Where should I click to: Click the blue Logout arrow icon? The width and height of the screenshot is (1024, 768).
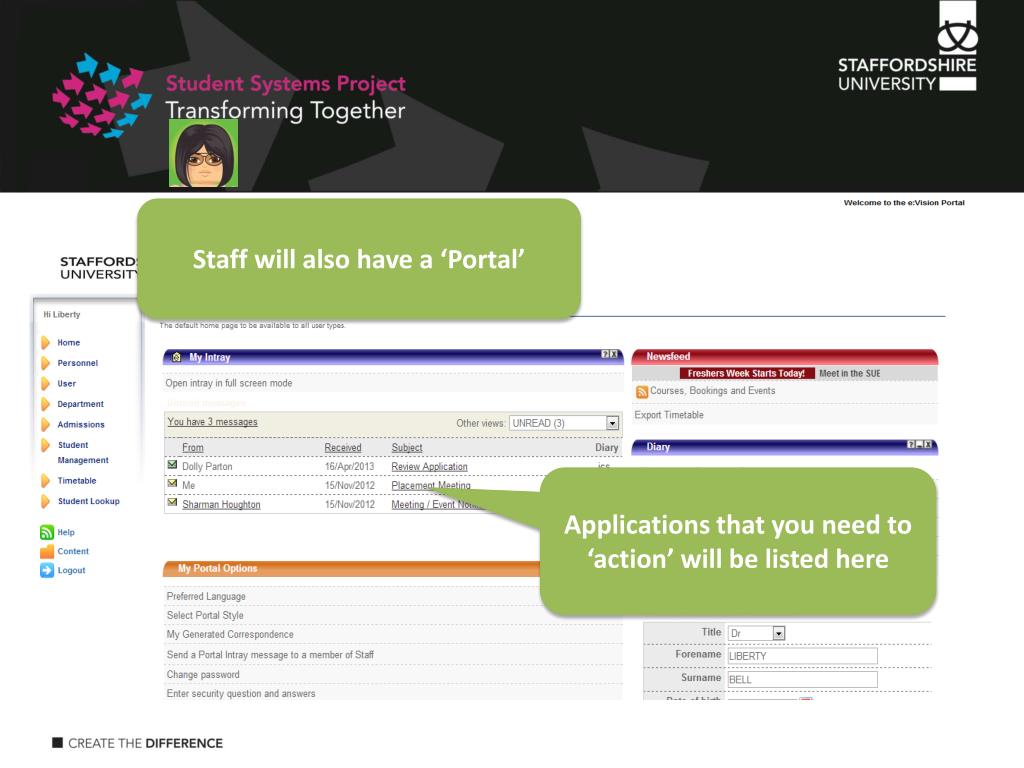tap(47, 570)
